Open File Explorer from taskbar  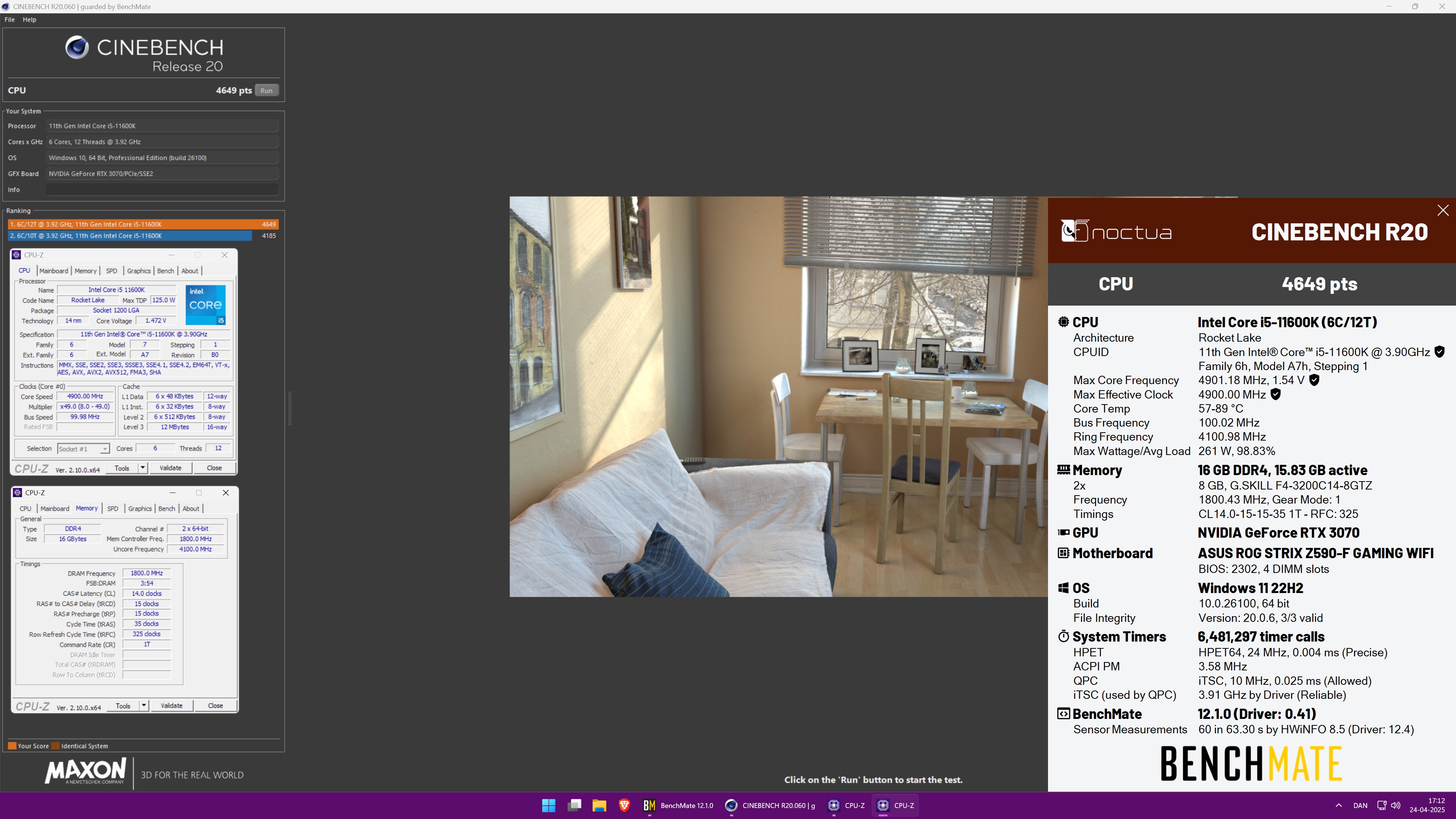click(599, 805)
